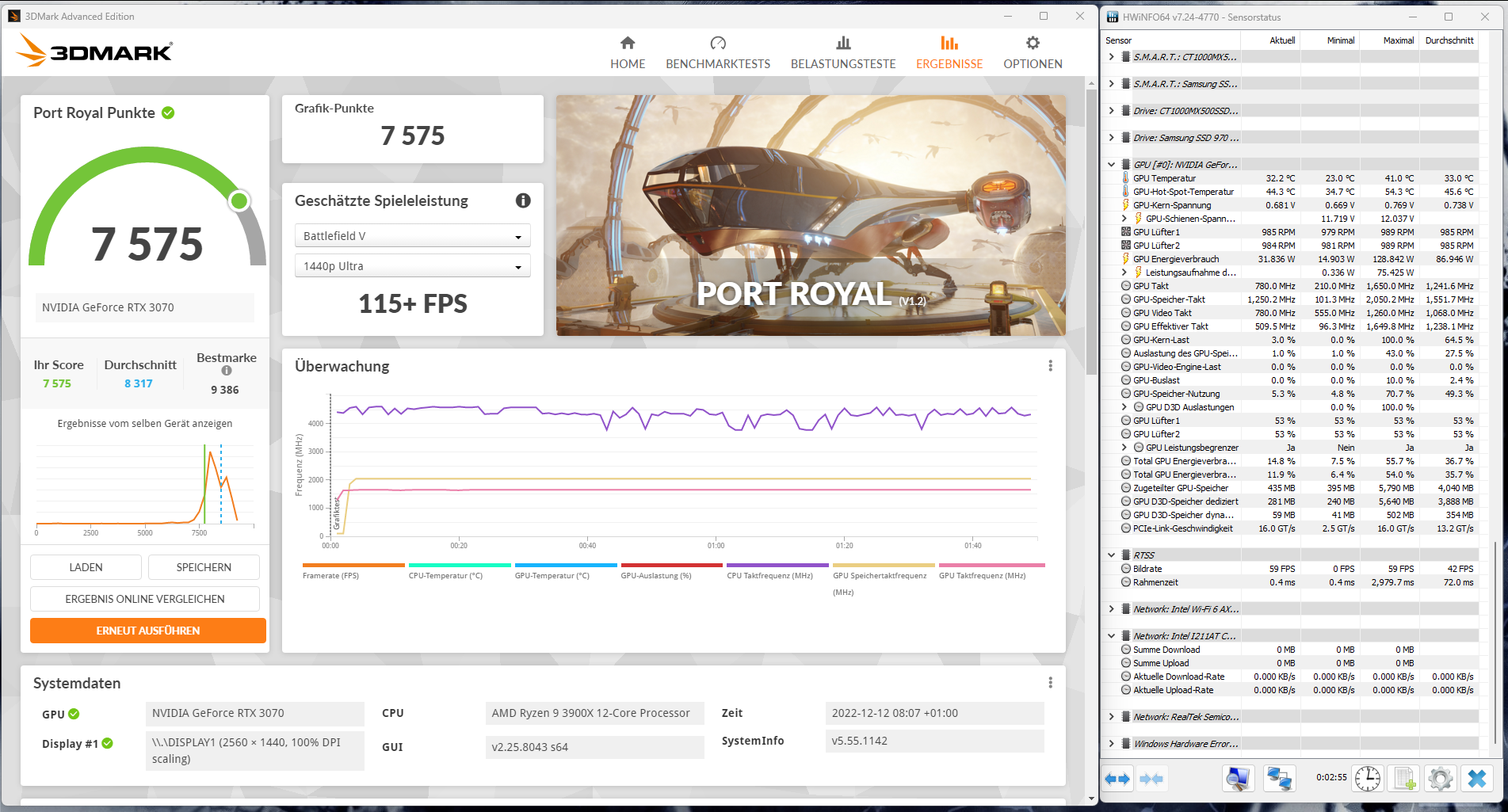Click the Framerate (FPS) orange legend swatch

pos(353,565)
